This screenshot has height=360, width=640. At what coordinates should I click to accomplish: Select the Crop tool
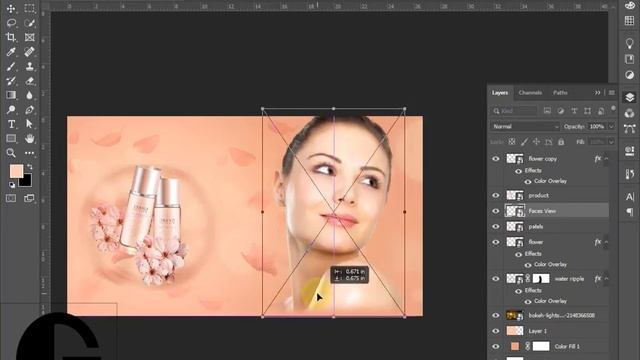11,37
